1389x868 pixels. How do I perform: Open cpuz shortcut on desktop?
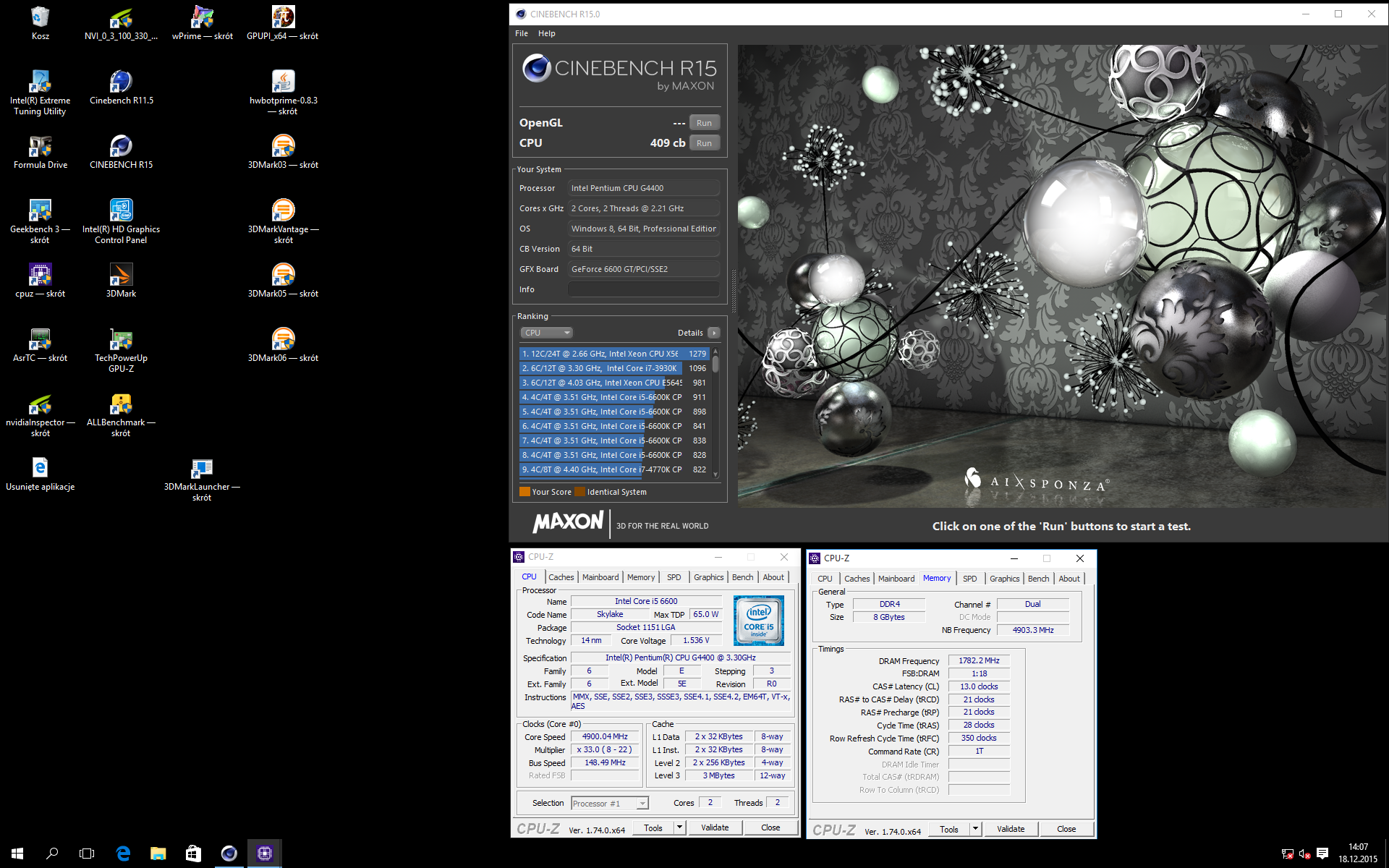[41, 280]
